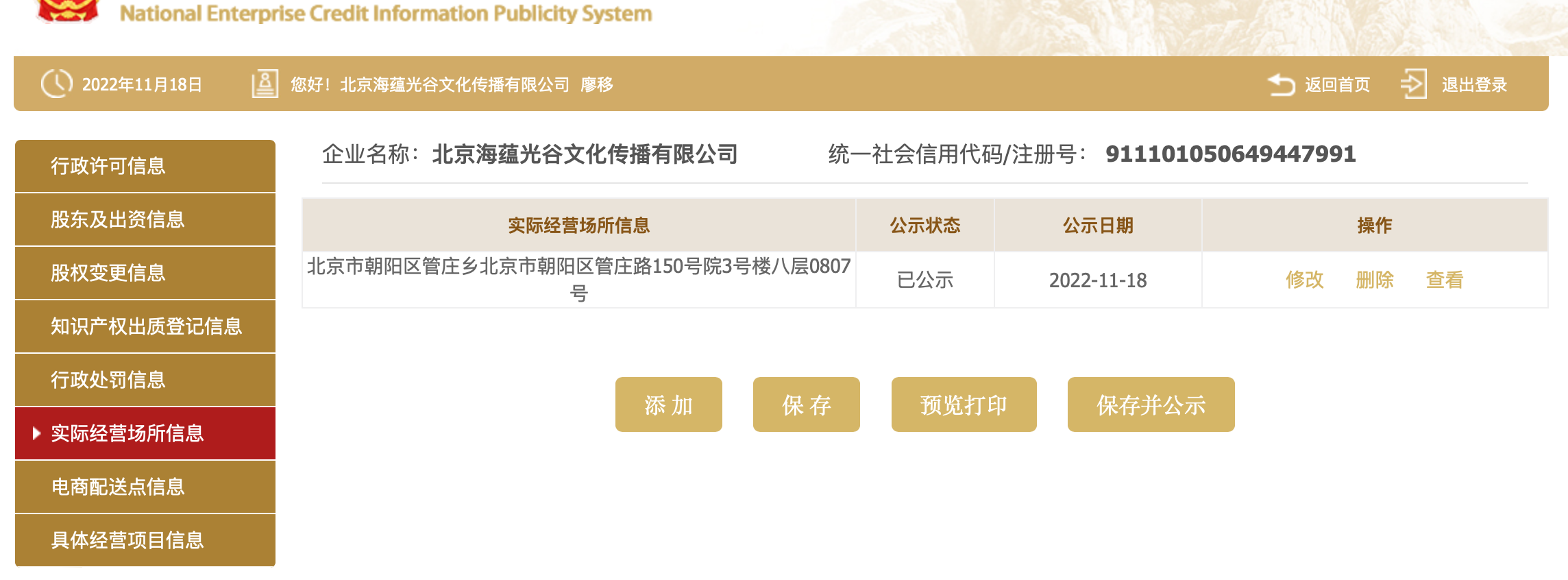Click the address cell 北京市朝阳区管庄乡
The height and width of the screenshot is (580, 1568).
point(579,280)
